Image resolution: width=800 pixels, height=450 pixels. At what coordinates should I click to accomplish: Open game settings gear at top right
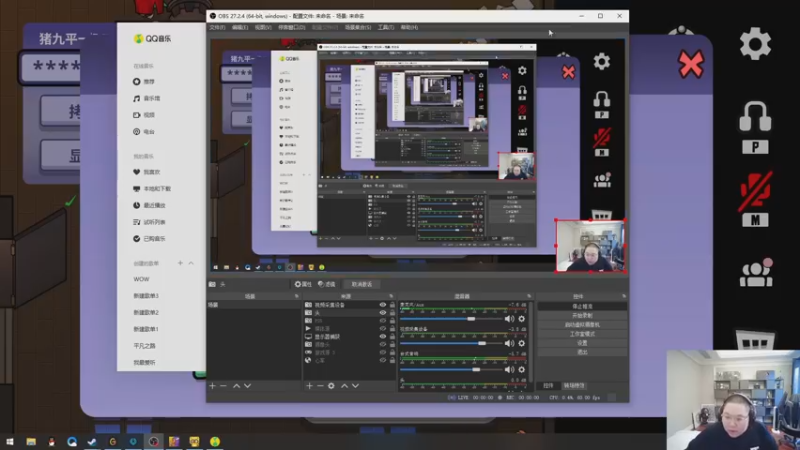pos(755,44)
